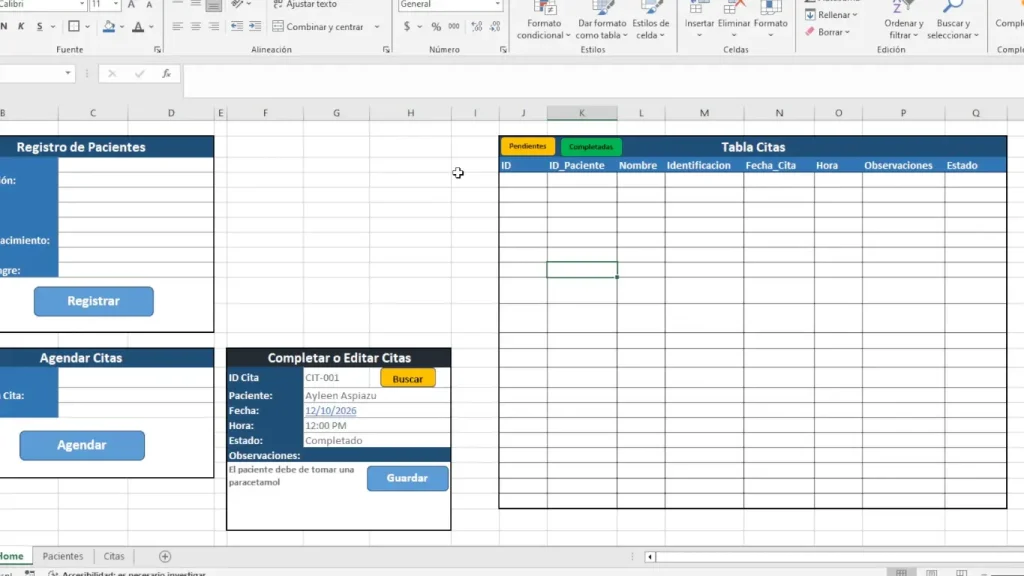Open Fuente dialog launcher

pos(157,50)
